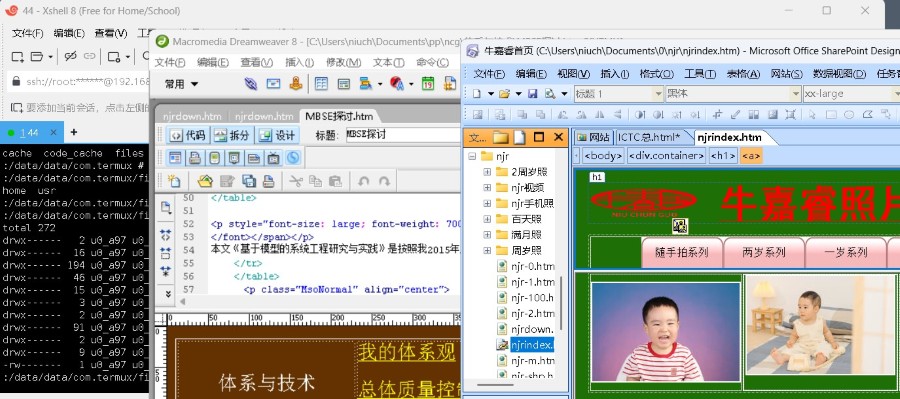
Task: Open dropdown arrow next to SharePoint new page
Action: tap(491, 94)
